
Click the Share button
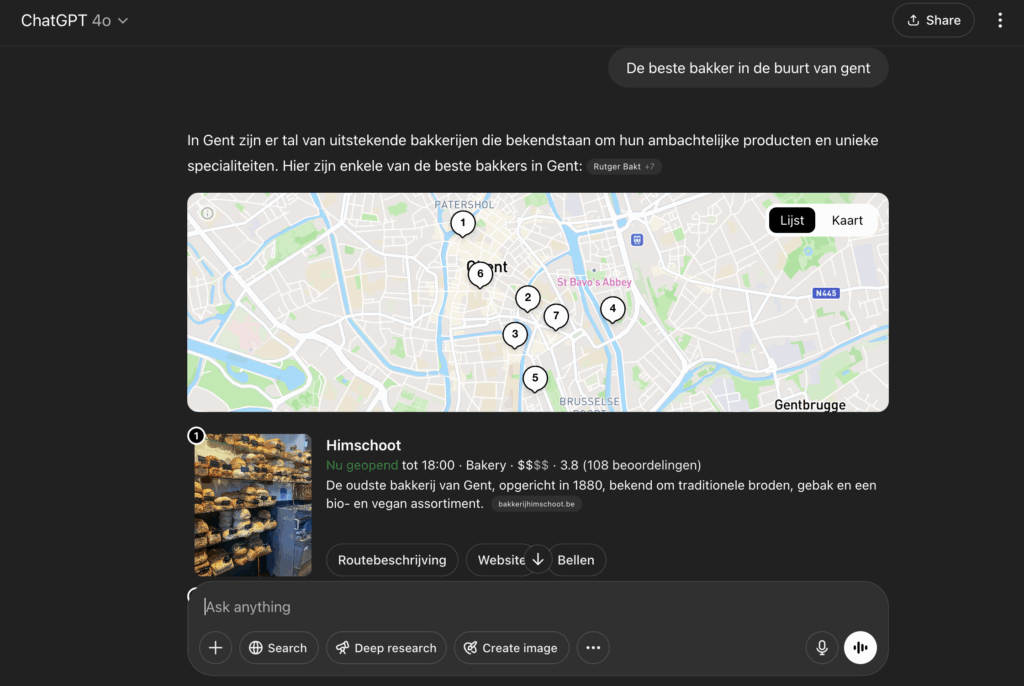tap(933, 20)
